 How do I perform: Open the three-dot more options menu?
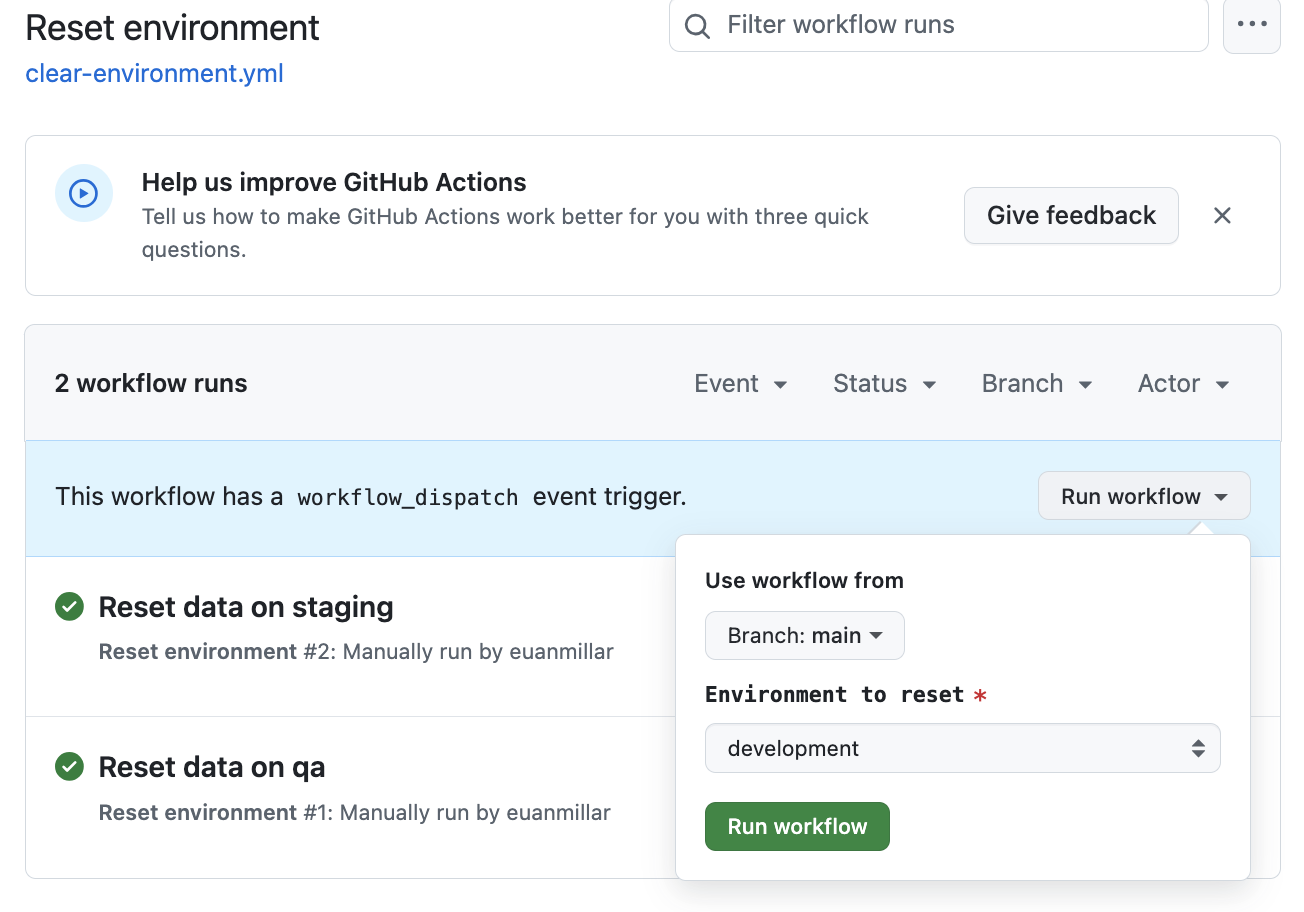pos(1251,25)
